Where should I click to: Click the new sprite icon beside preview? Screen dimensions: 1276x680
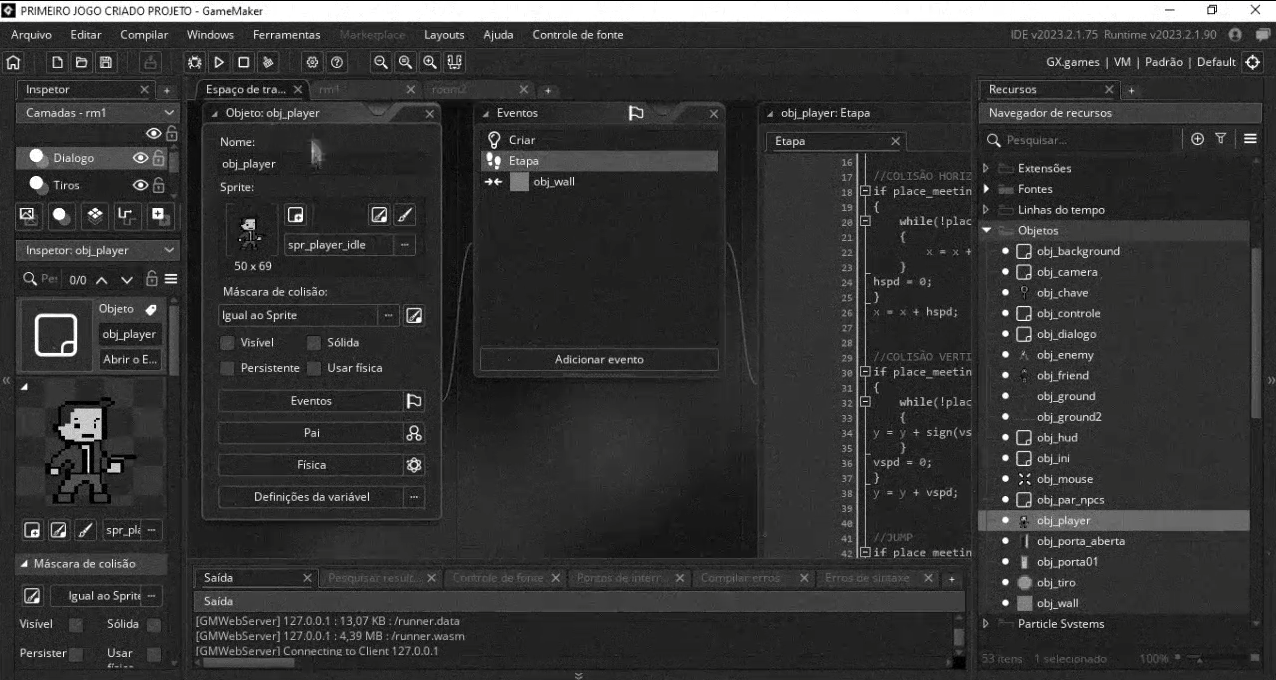[295, 214]
